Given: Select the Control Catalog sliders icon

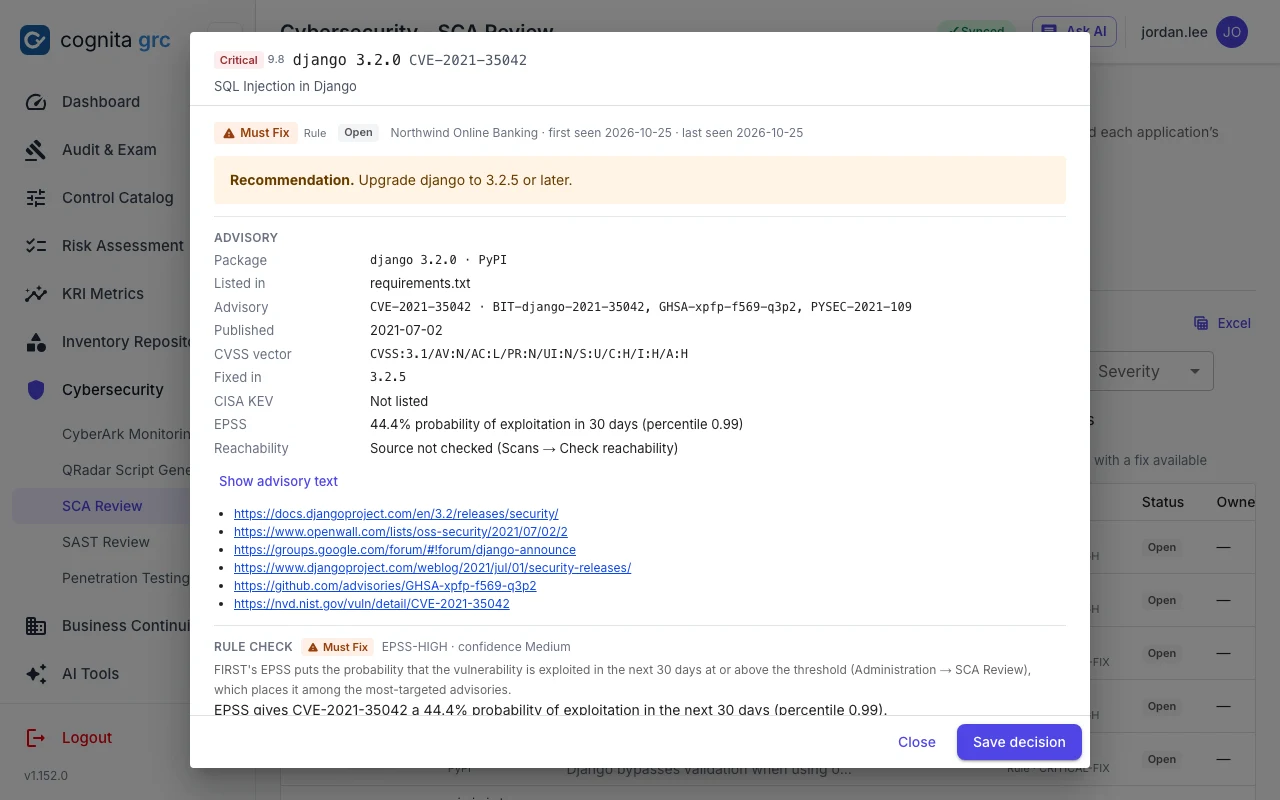Looking at the screenshot, I should point(36,198).
